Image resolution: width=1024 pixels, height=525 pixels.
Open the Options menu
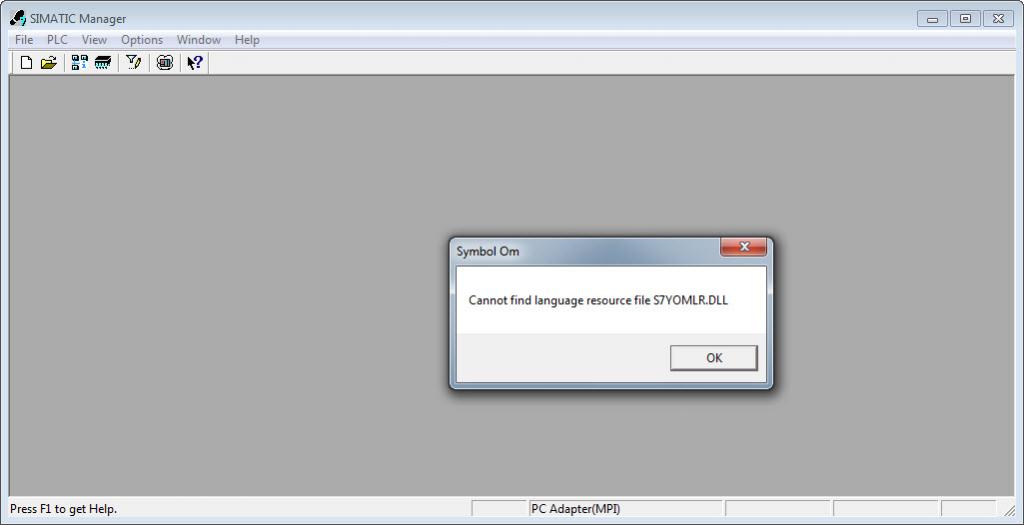pos(142,40)
